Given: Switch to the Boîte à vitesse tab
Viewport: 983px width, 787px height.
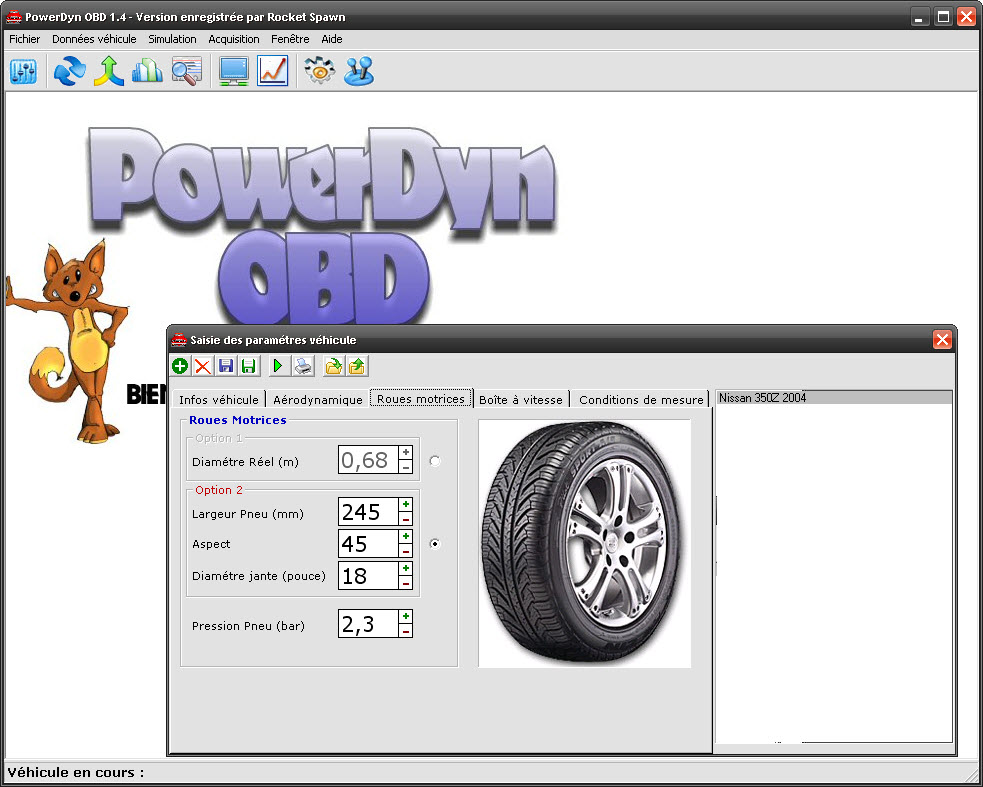Looking at the screenshot, I should coord(521,399).
